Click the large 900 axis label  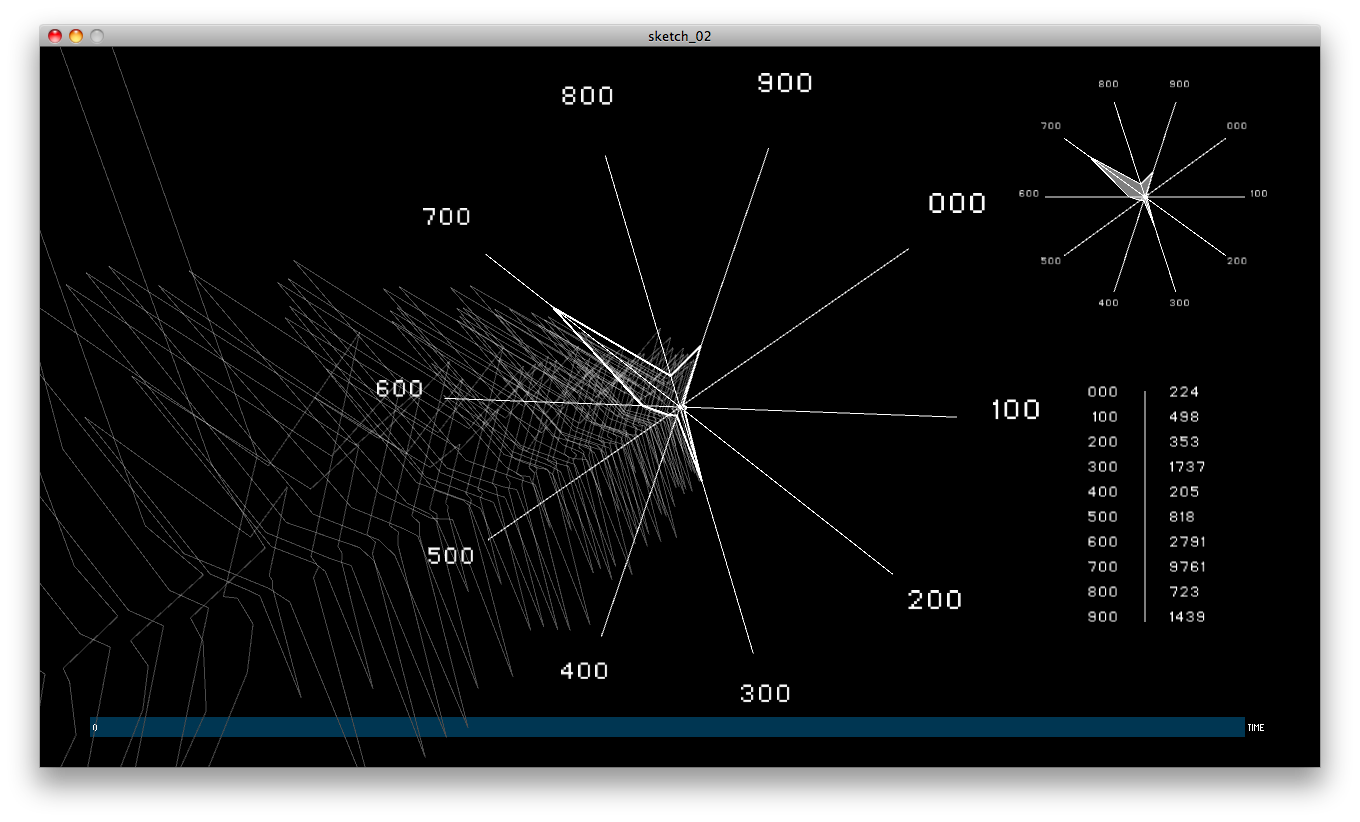coord(784,83)
